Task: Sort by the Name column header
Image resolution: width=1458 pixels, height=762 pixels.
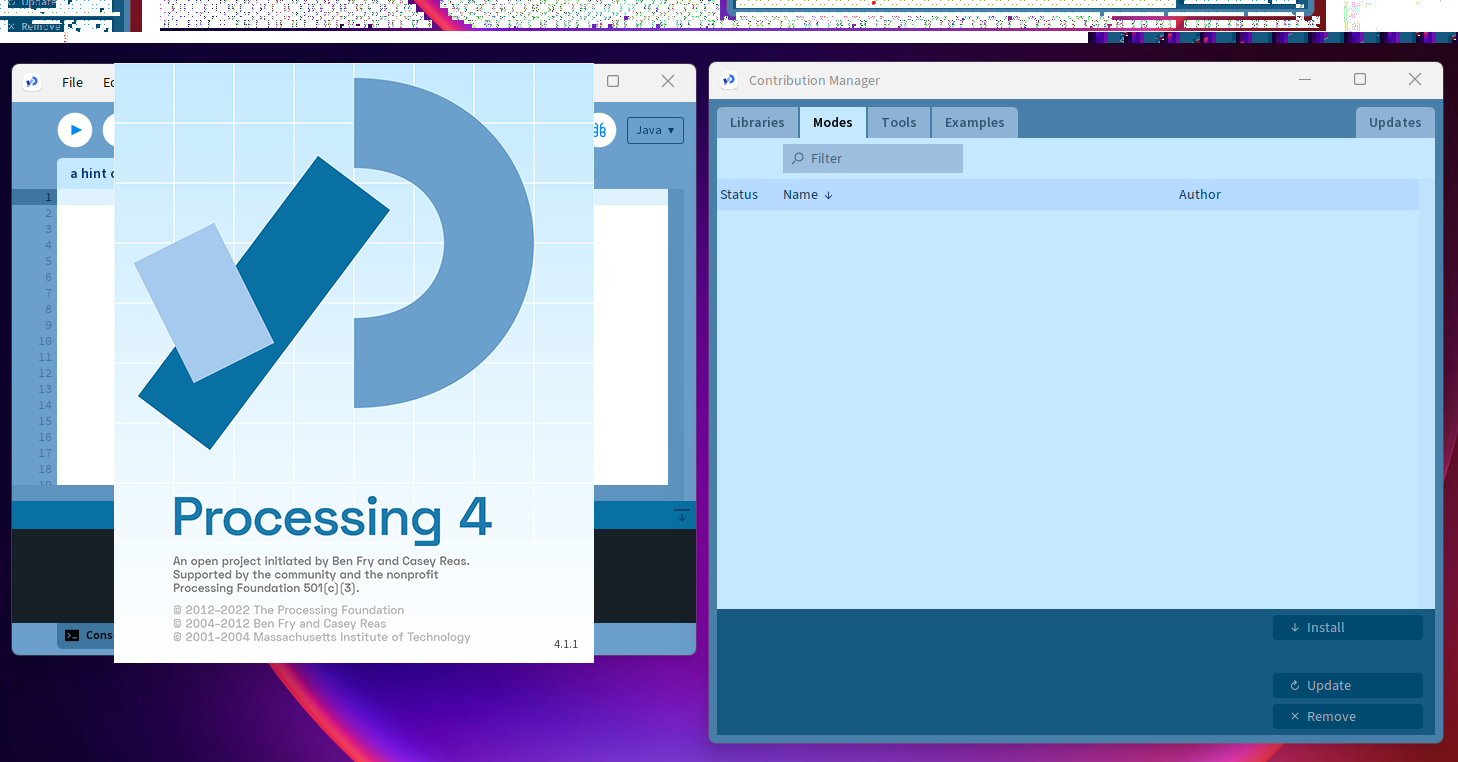Action: tap(808, 194)
